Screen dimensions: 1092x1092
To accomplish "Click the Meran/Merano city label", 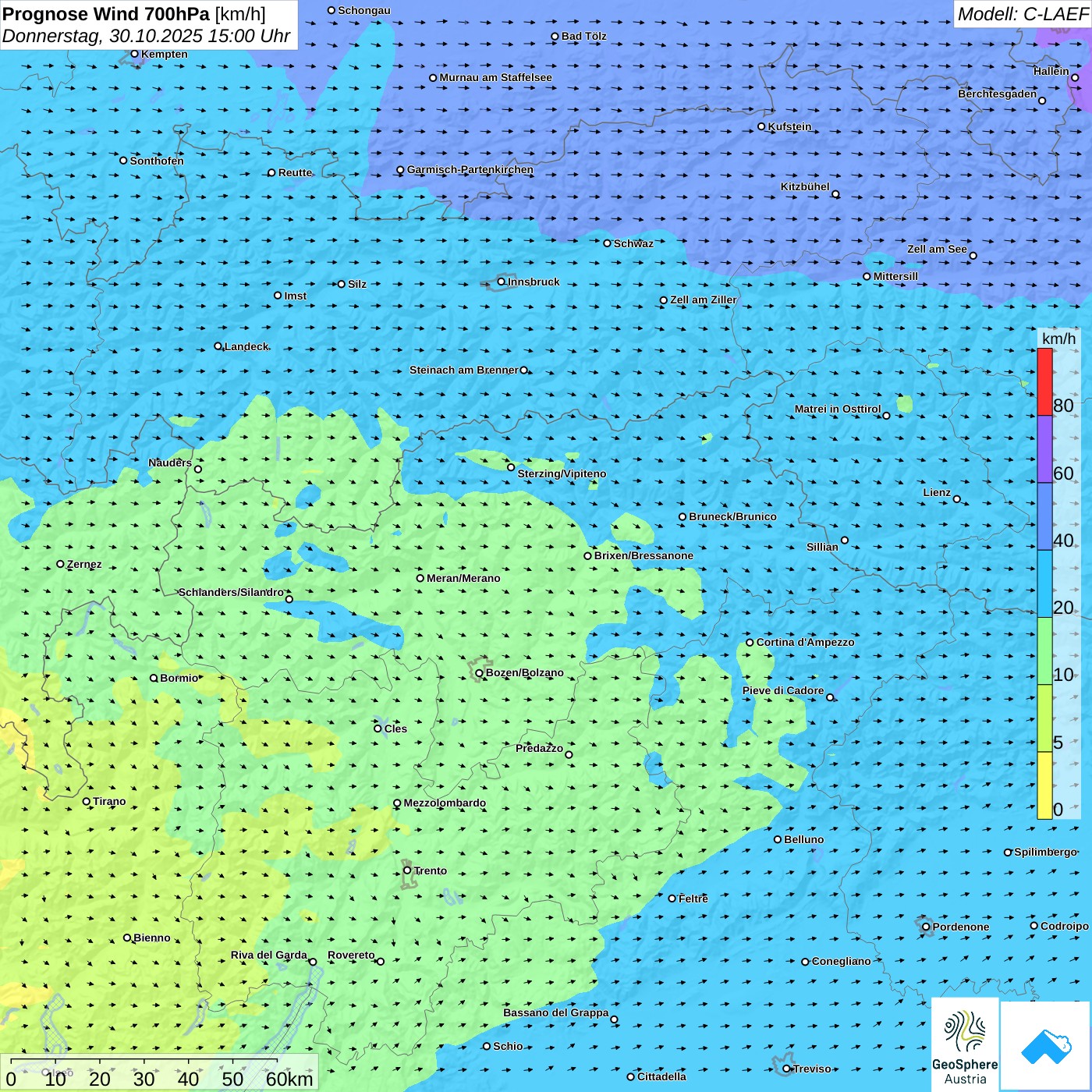I will pos(463,578).
